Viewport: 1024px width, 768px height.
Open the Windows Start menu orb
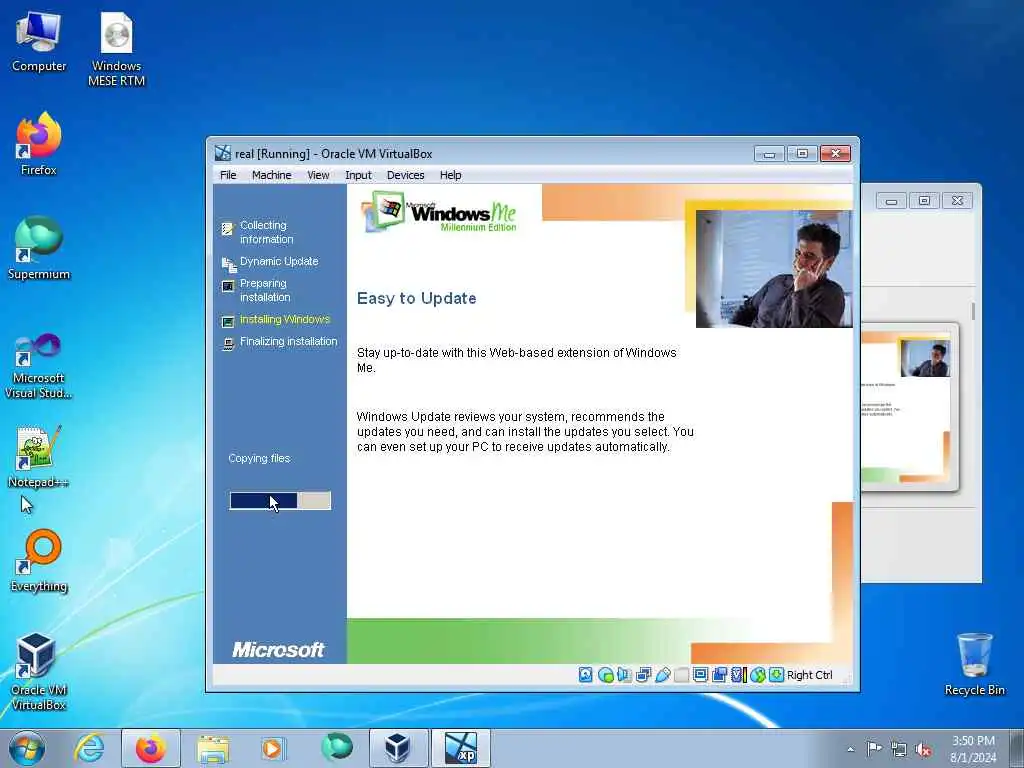pyautogui.click(x=27, y=748)
